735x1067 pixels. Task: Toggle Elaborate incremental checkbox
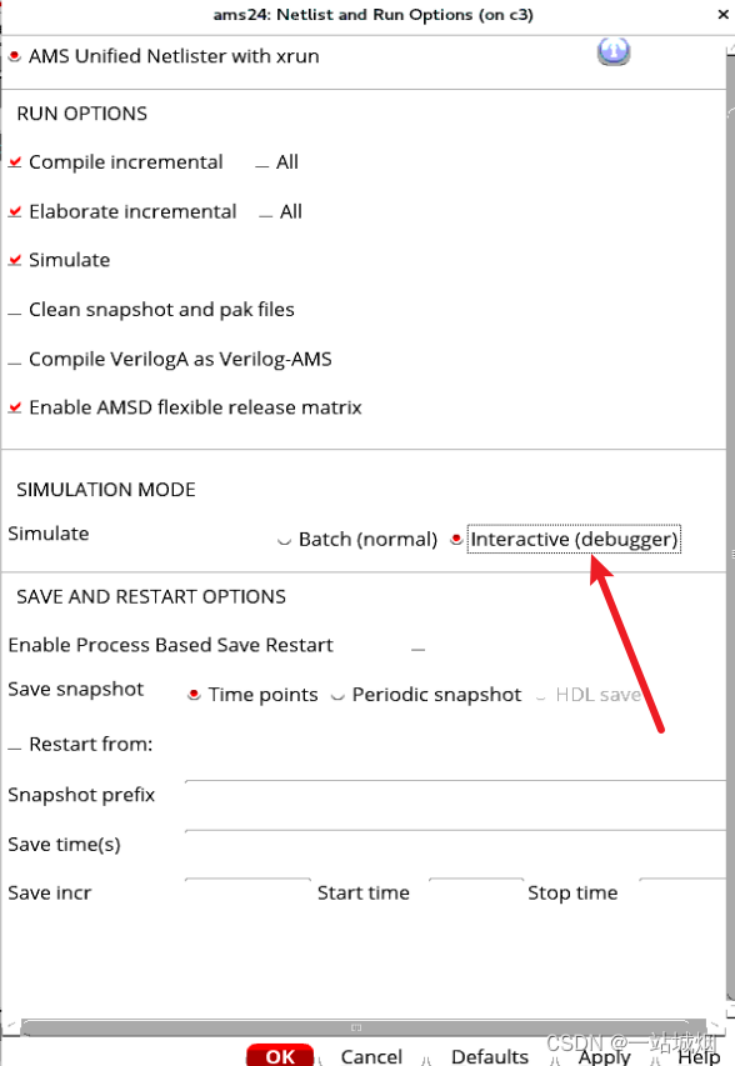(15, 212)
